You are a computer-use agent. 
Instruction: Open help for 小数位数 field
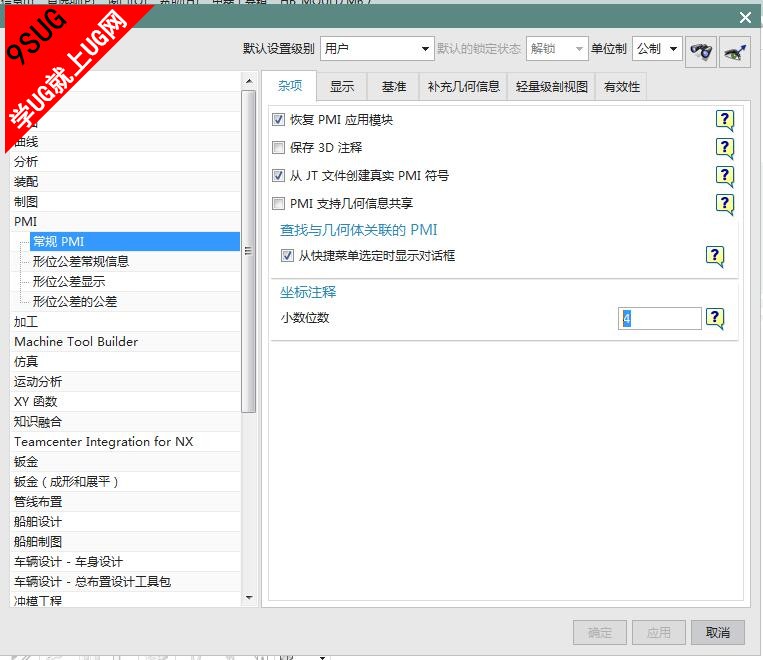tap(715, 318)
